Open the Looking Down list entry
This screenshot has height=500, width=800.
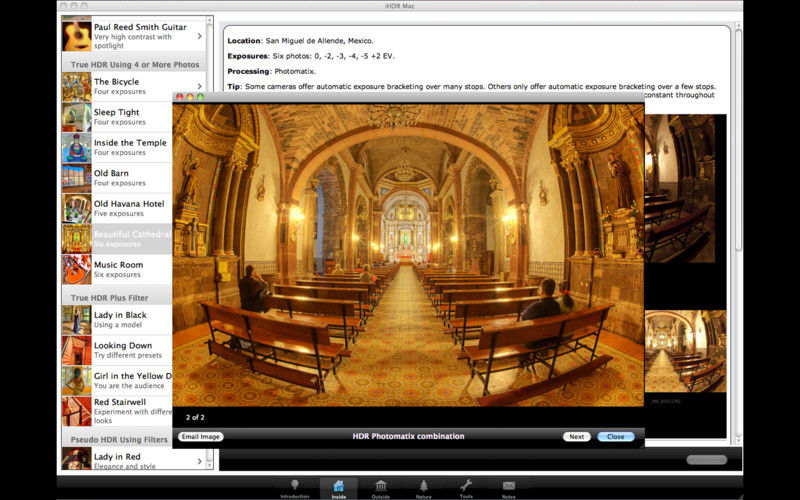click(116, 350)
